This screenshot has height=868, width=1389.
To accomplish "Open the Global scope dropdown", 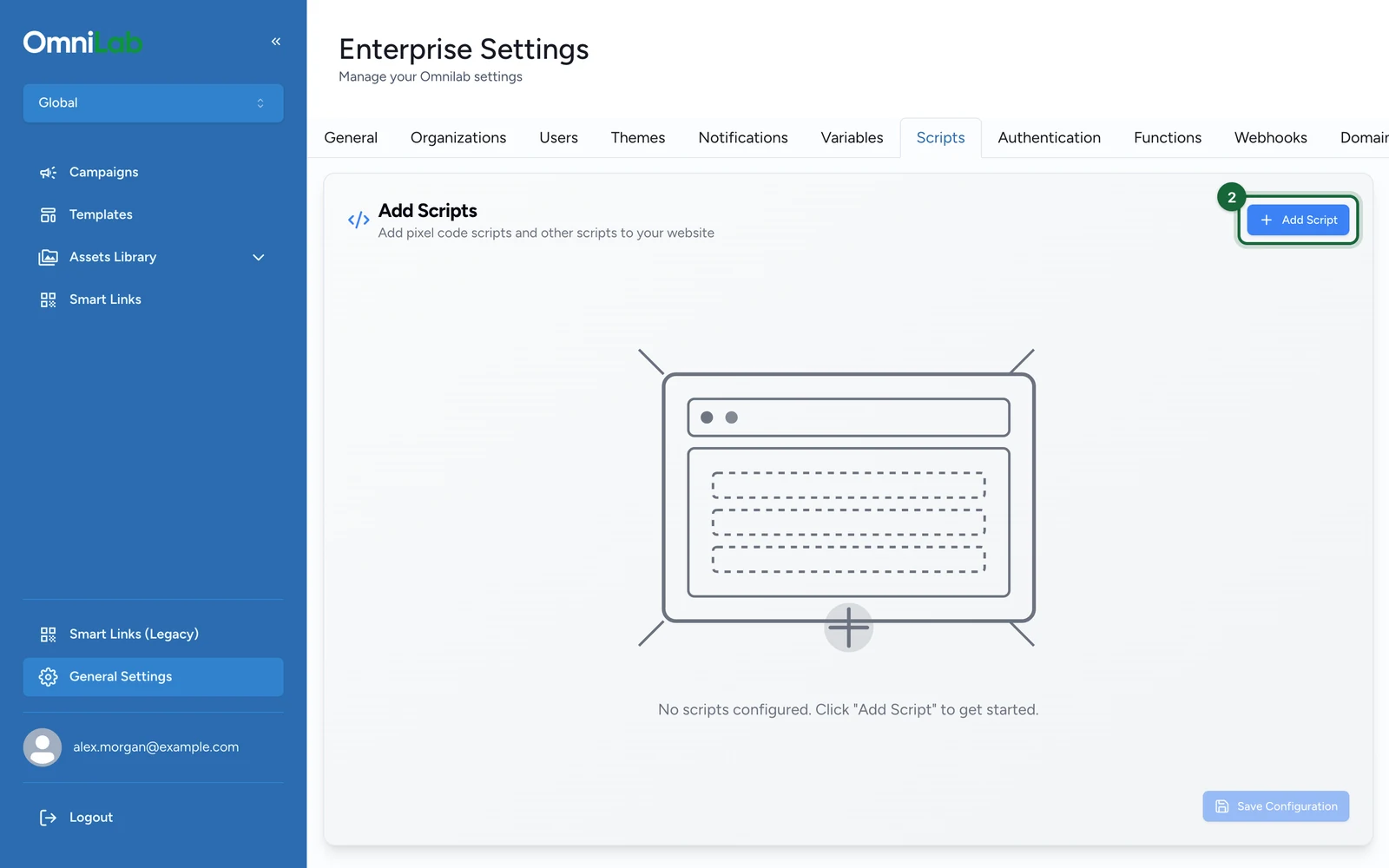I will tap(153, 103).
